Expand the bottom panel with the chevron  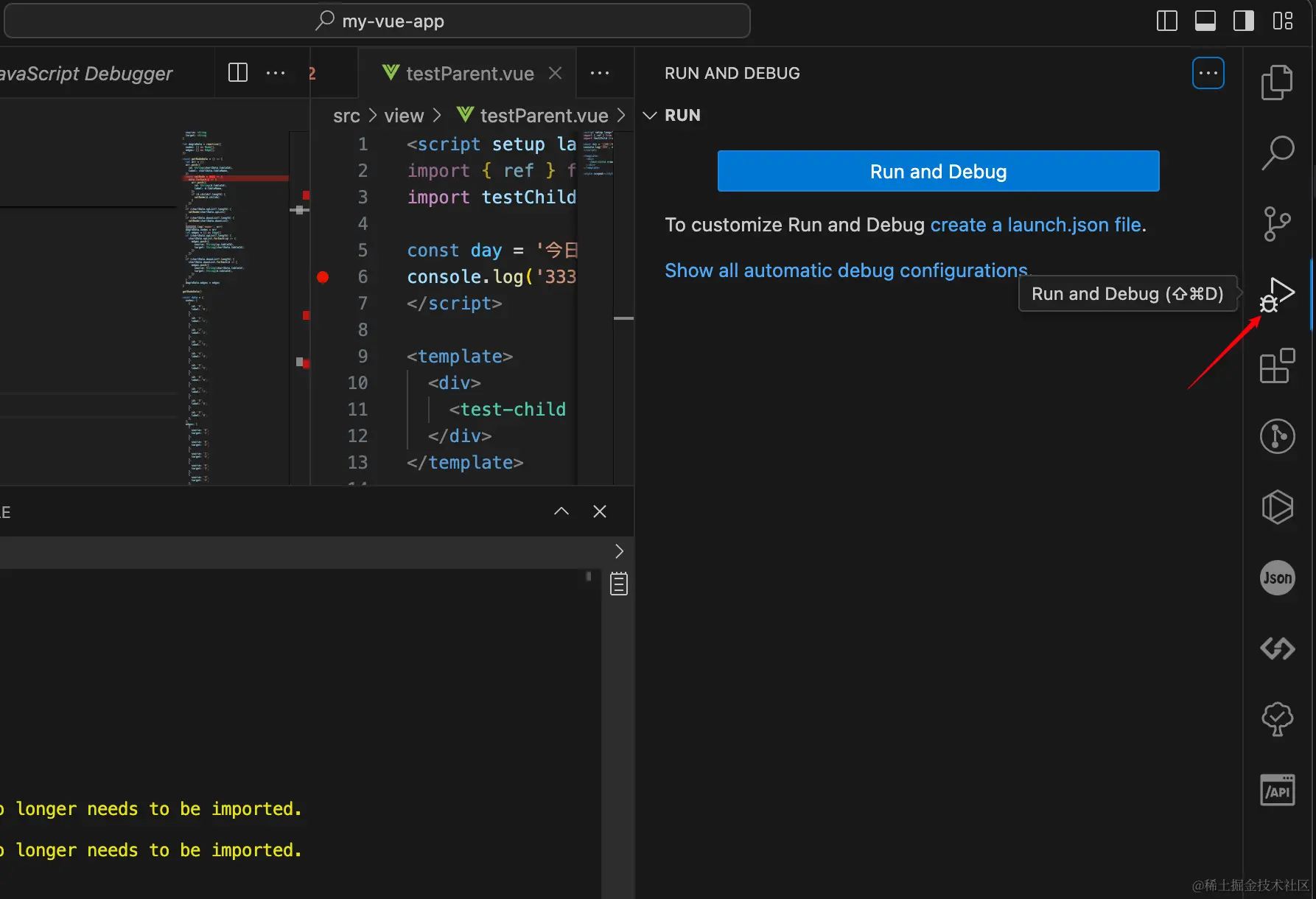pyautogui.click(x=561, y=511)
